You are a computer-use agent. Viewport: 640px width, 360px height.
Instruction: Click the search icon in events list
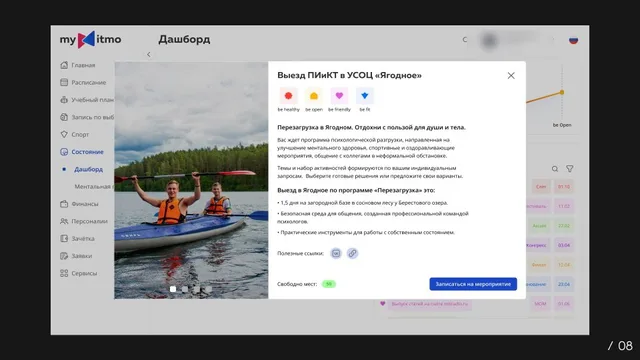[x=555, y=169]
